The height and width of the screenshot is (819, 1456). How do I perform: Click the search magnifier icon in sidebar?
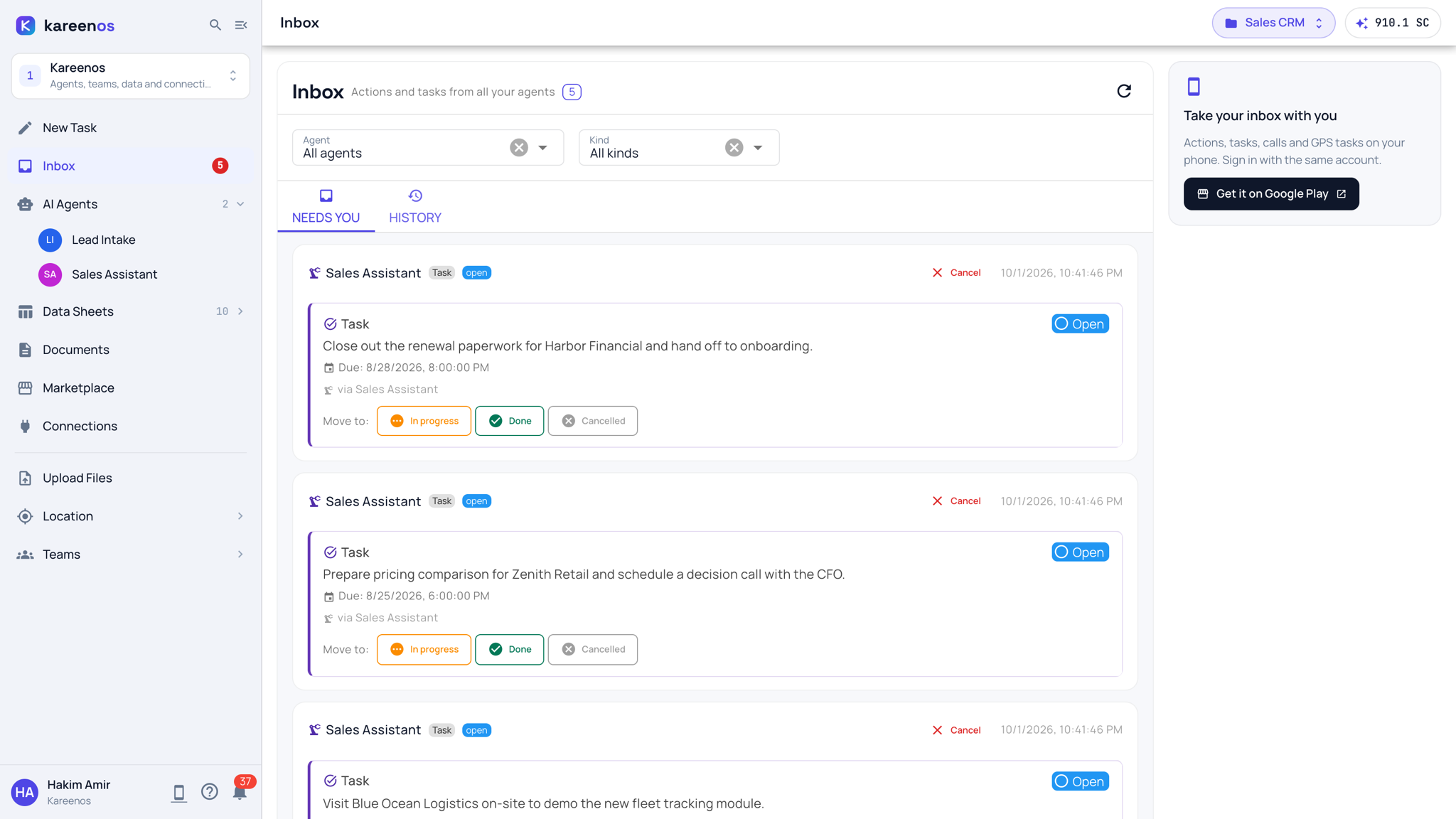(215, 25)
